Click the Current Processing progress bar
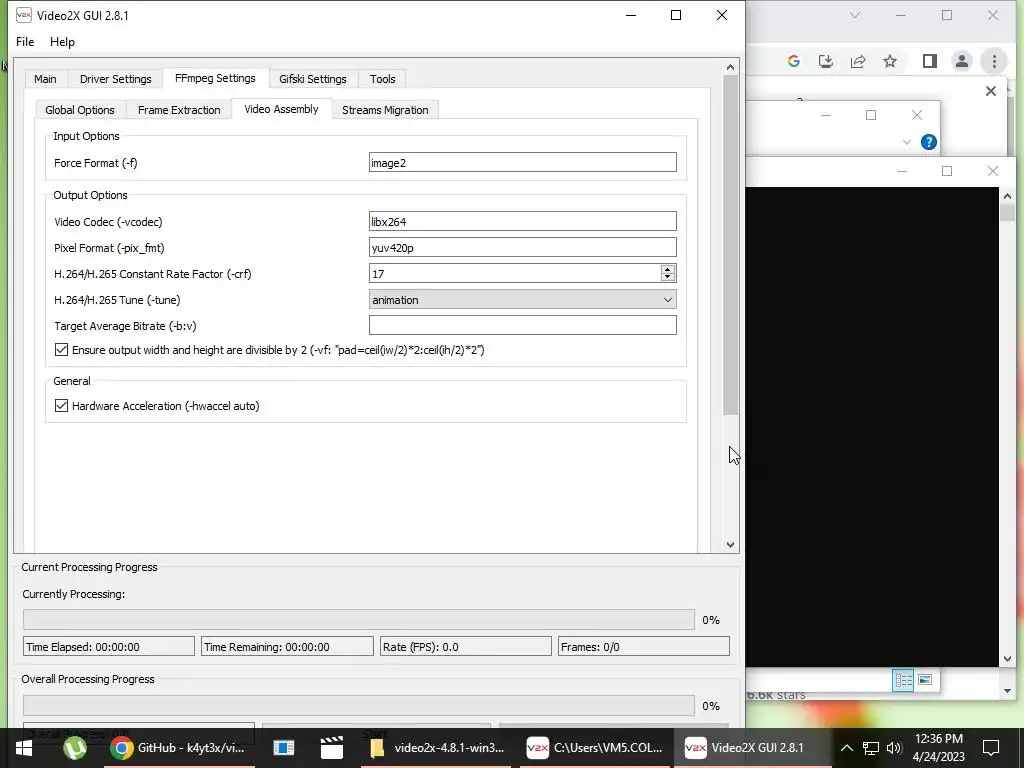The height and width of the screenshot is (768, 1024). tap(359, 620)
